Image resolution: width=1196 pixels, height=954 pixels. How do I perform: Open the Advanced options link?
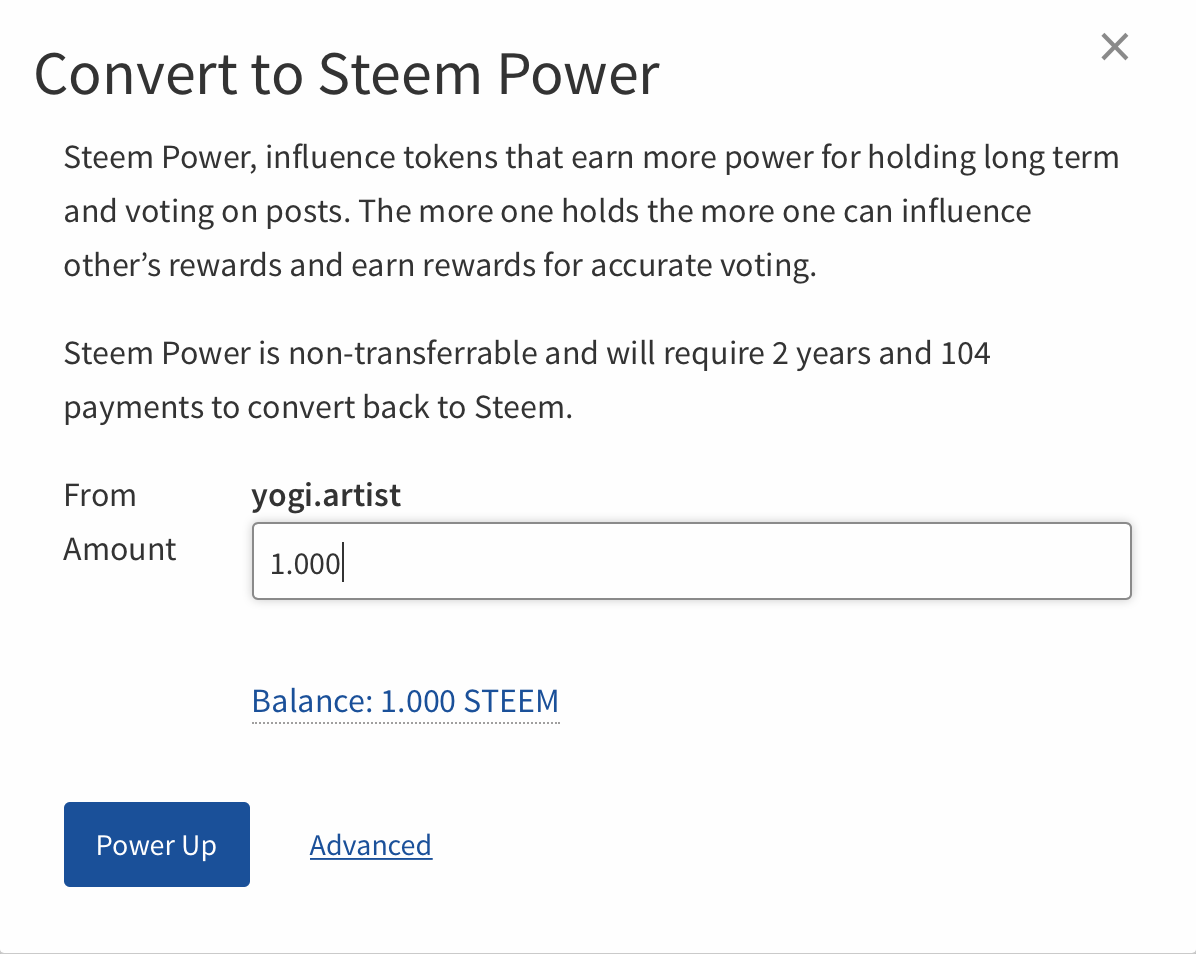click(370, 845)
